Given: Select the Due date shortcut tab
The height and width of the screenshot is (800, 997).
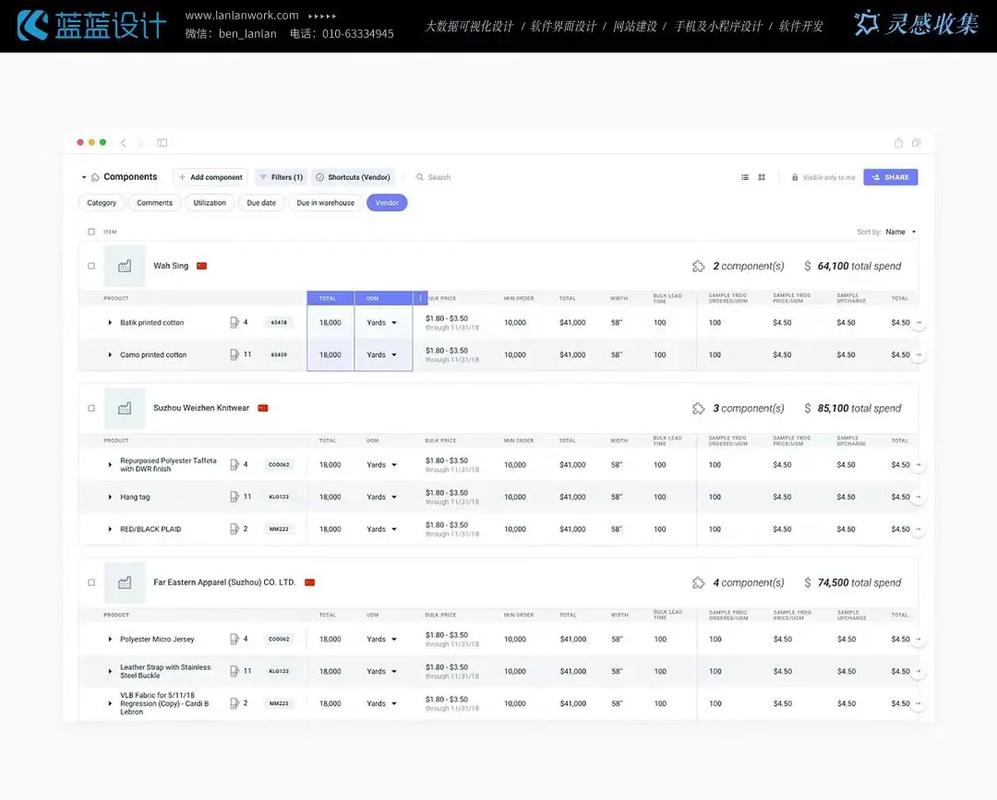Looking at the screenshot, I should tap(261, 203).
